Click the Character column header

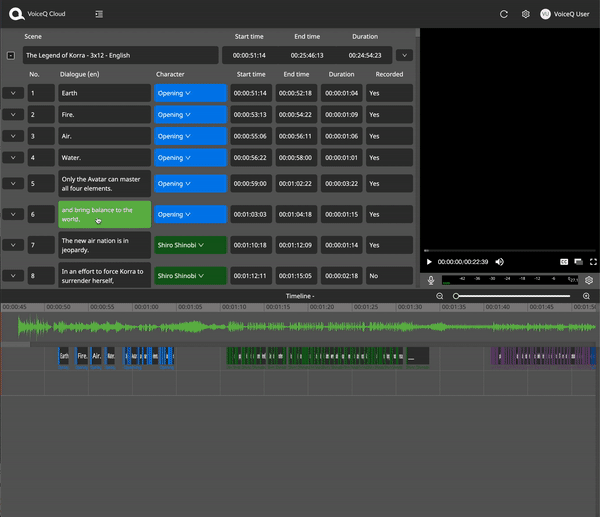point(170,74)
